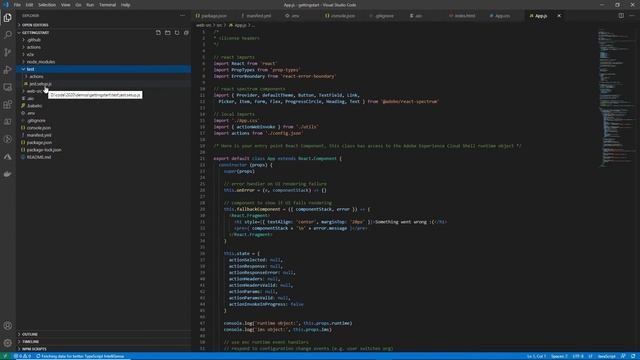This screenshot has height=360, width=640.
Task: Click the New File icon in Explorer
Action: (x=158, y=33)
